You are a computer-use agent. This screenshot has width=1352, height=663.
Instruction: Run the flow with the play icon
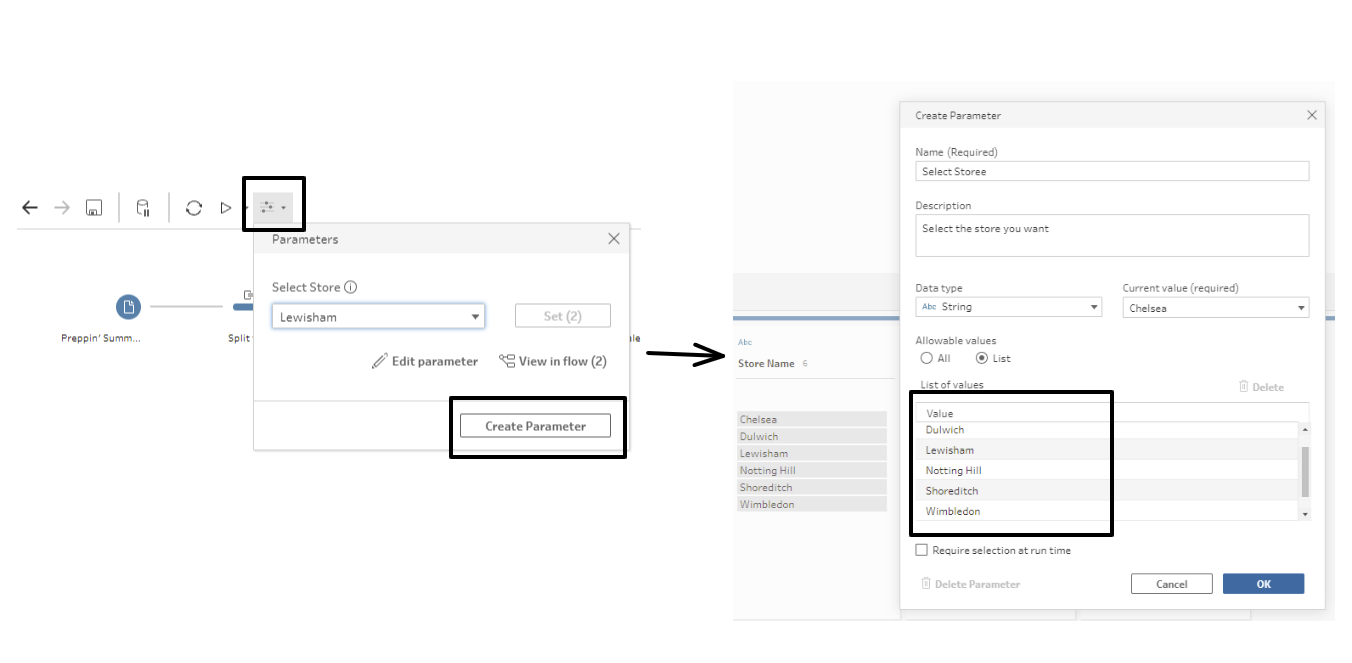point(226,208)
